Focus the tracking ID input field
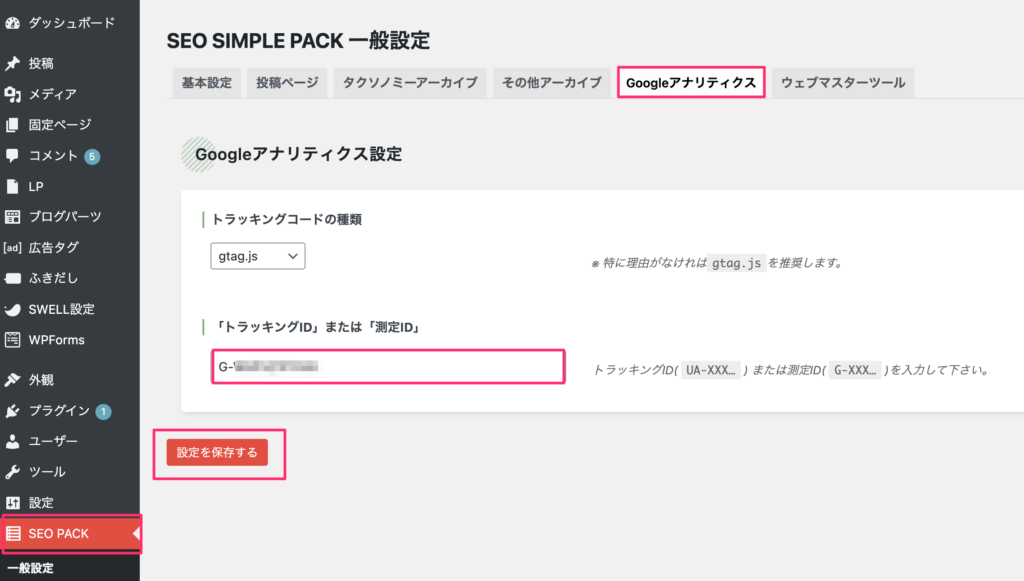This screenshot has width=1024, height=581. [x=388, y=367]
